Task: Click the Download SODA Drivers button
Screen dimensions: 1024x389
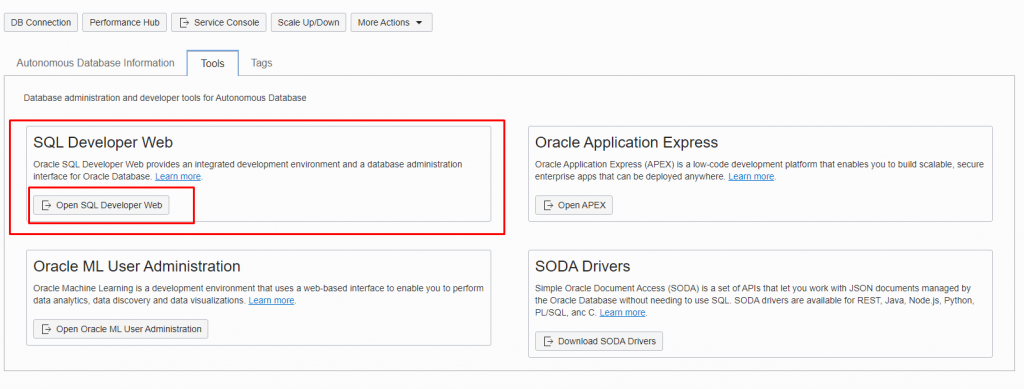Action: pyautogui.click(x=599, y=341)
